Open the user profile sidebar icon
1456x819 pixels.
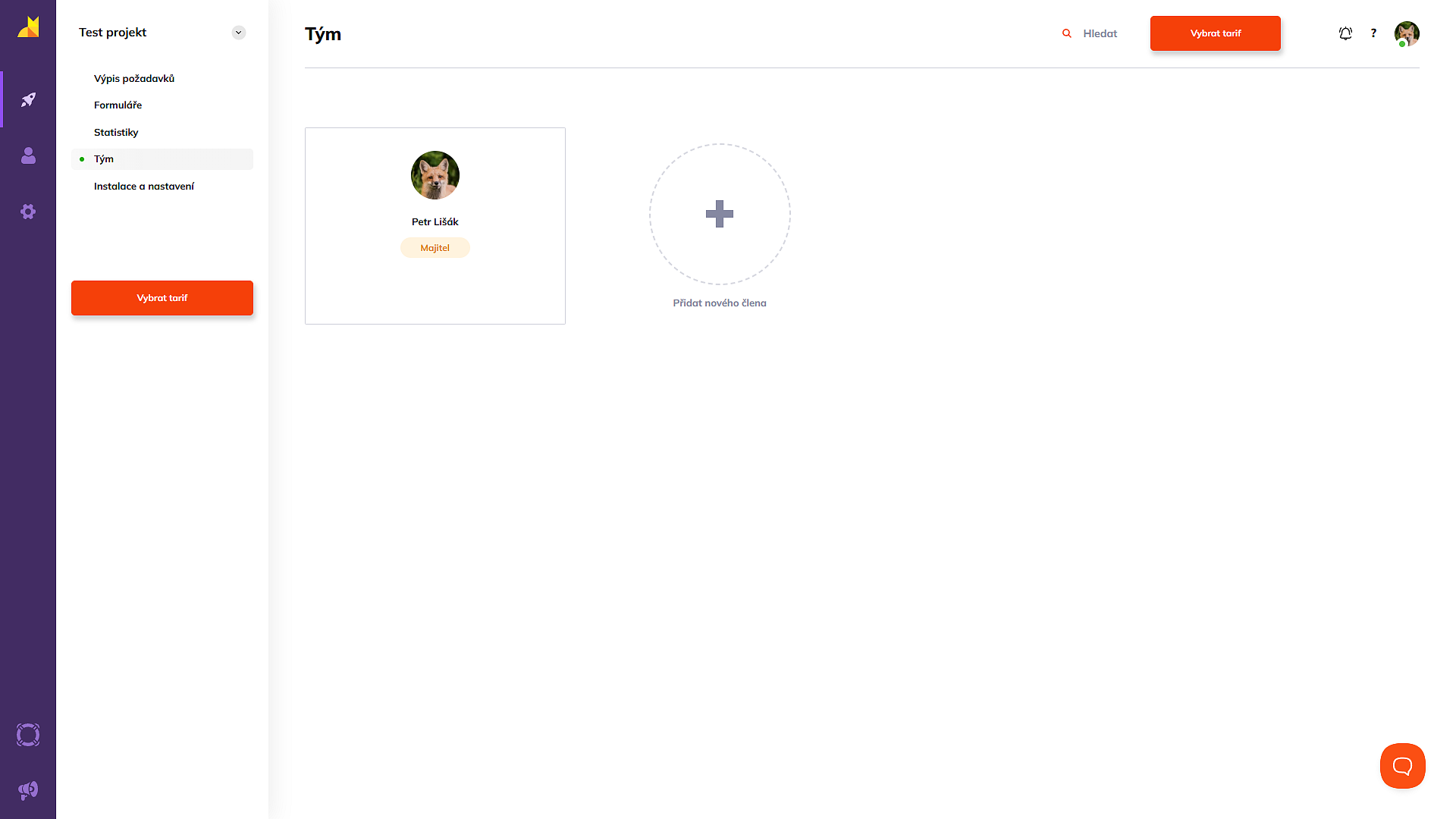tap(28, 155)
